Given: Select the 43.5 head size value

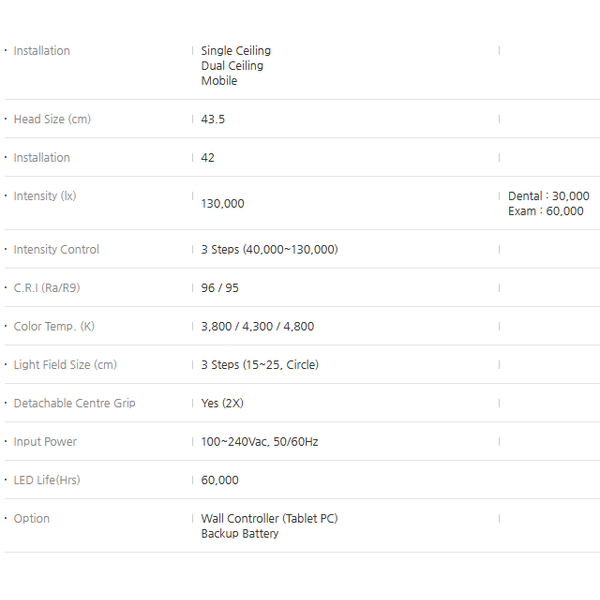Looking at the screenshot, I should click(213, 119).
